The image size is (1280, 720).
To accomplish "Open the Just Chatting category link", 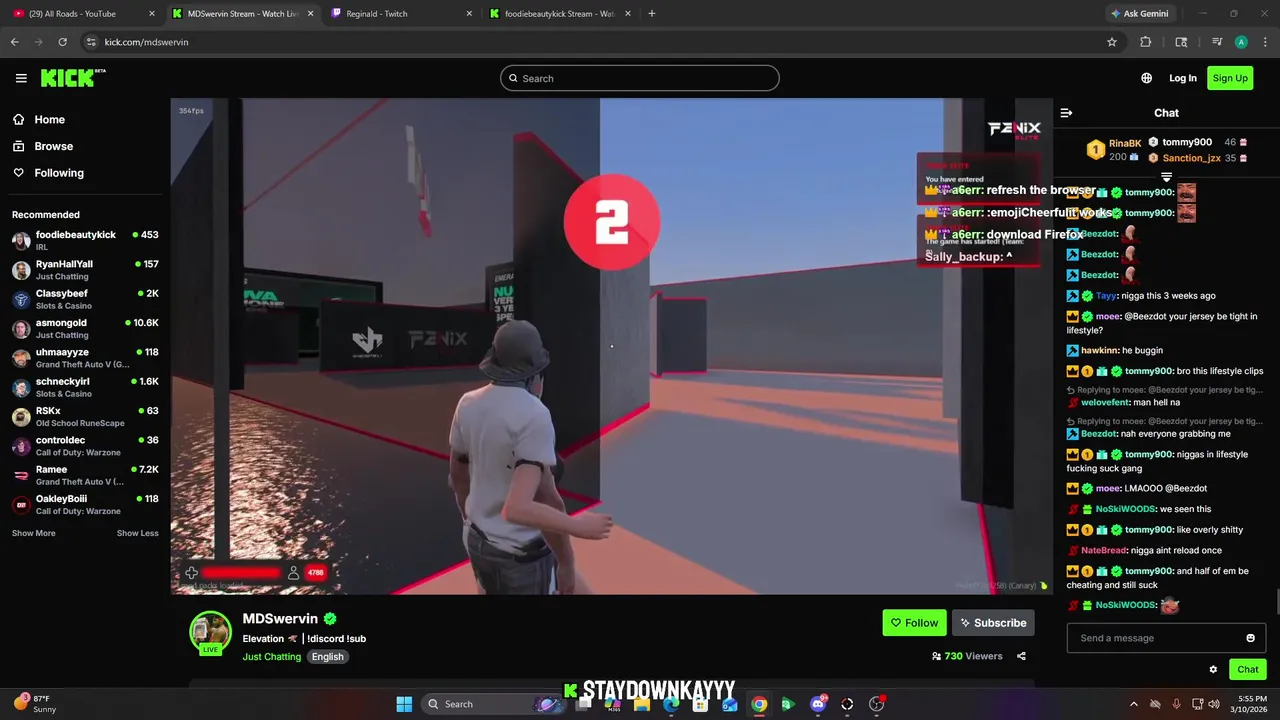I will pyautogui.click(x=271, y=657).
